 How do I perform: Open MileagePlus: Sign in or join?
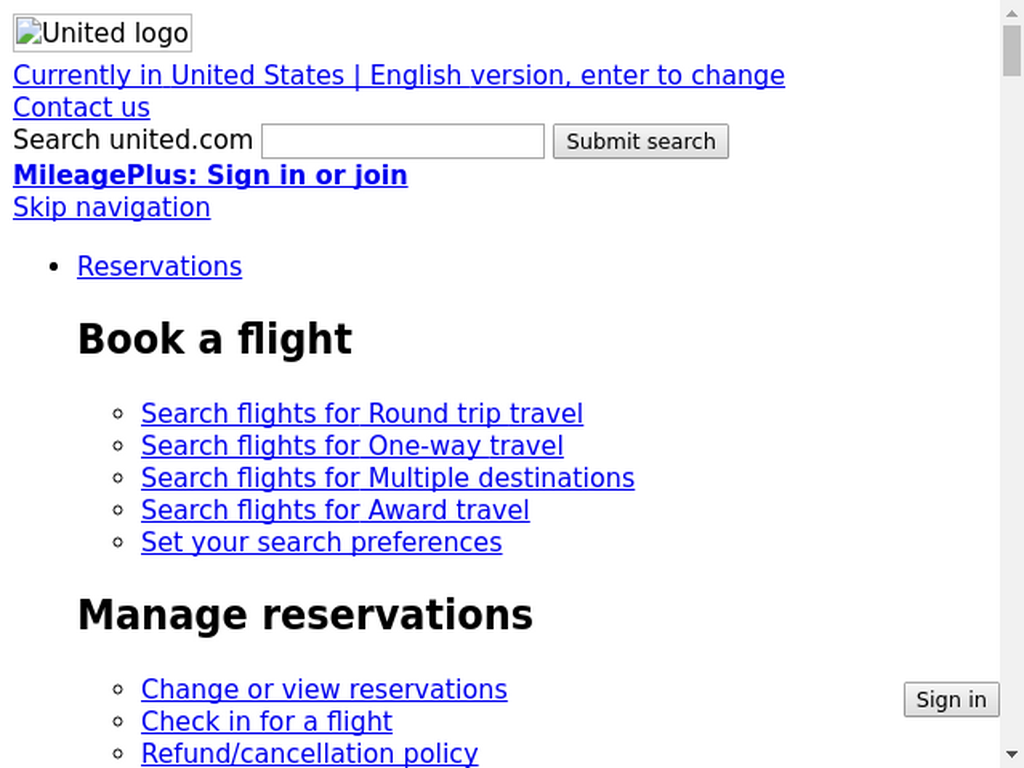point(210,175)
